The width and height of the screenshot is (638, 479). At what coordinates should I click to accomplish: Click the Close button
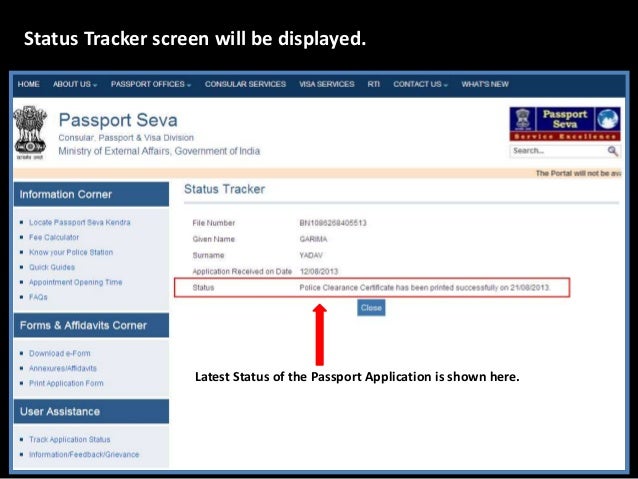371,308
